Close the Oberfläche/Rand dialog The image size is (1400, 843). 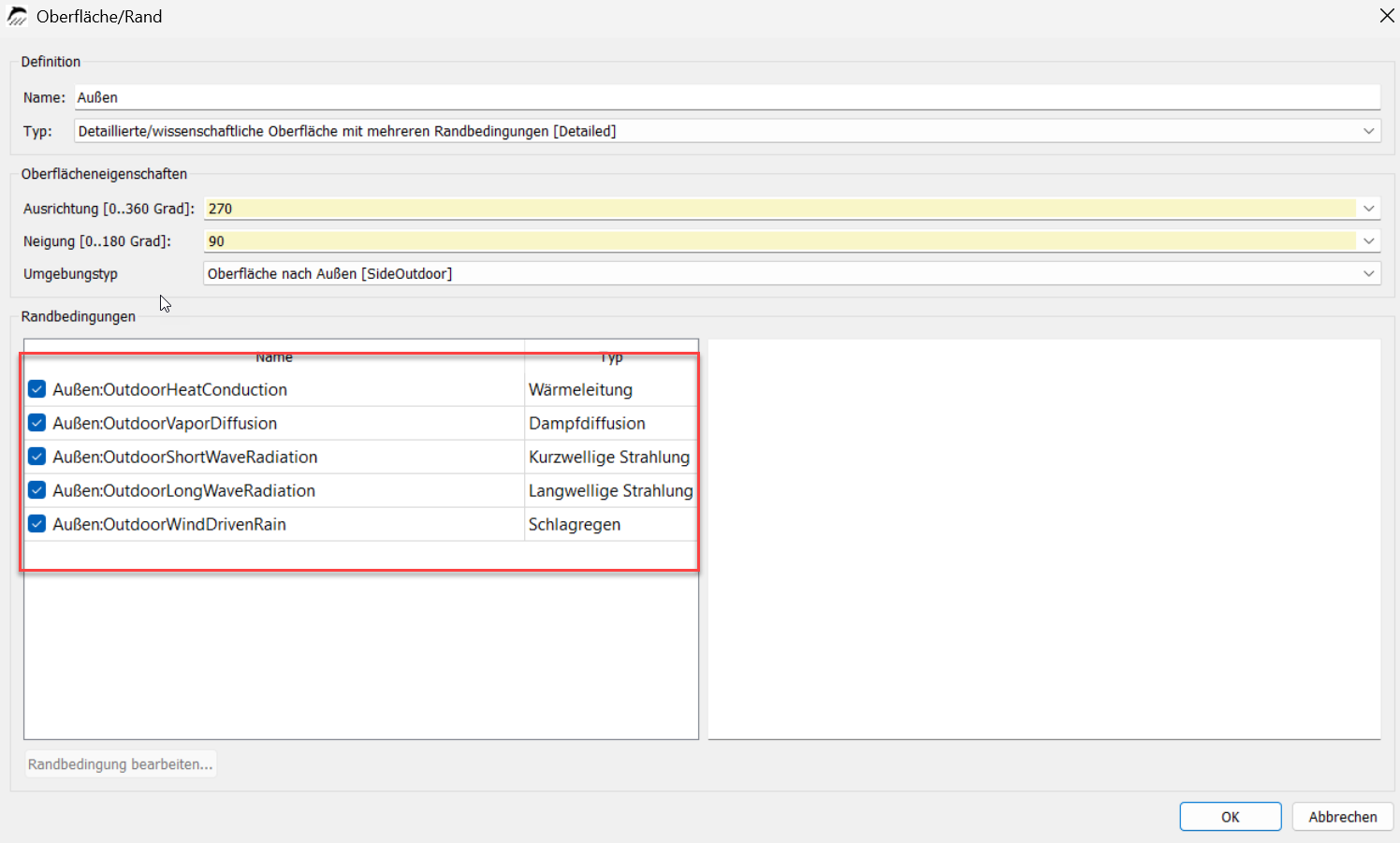(1387, 16)
